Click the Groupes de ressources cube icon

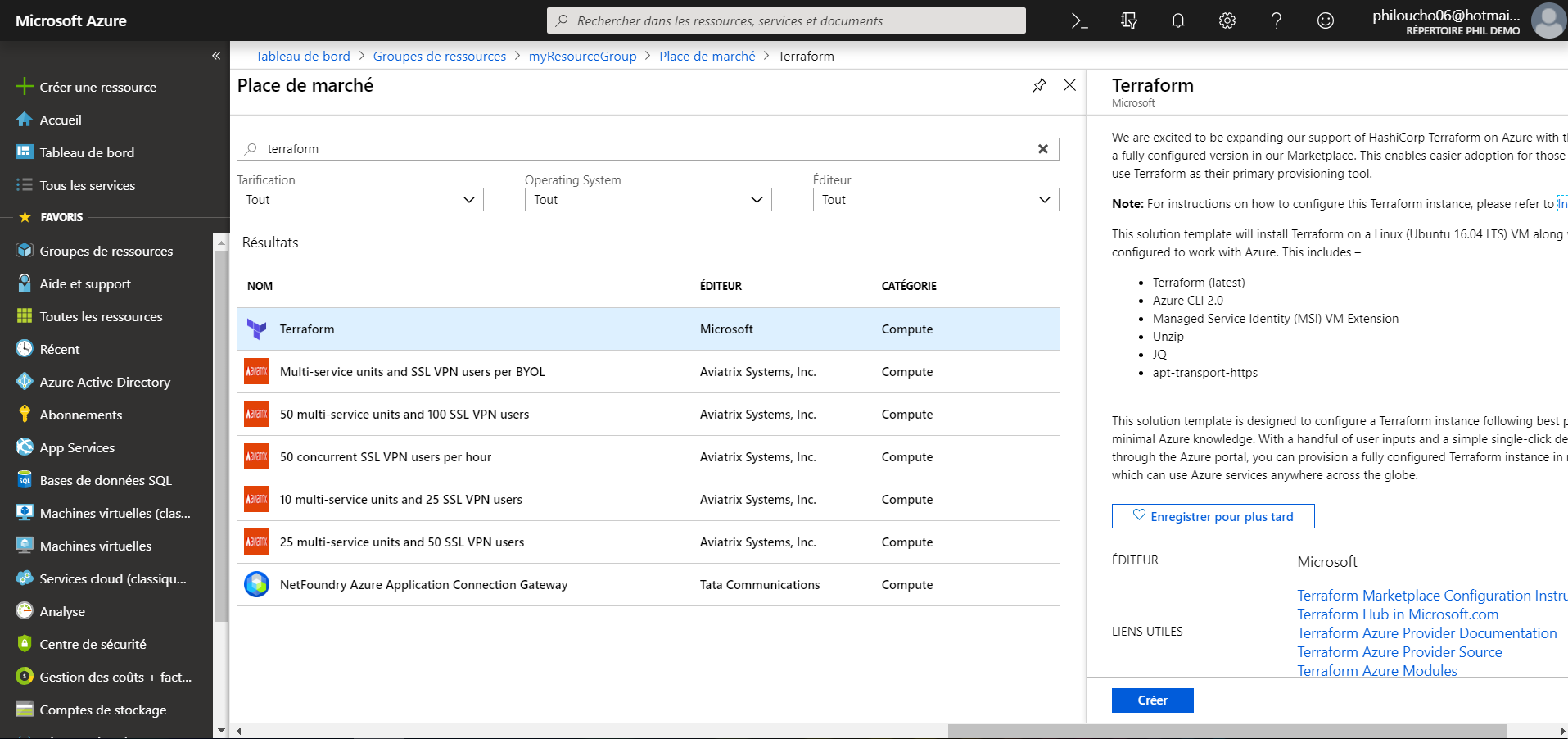(x=25, y=251)
